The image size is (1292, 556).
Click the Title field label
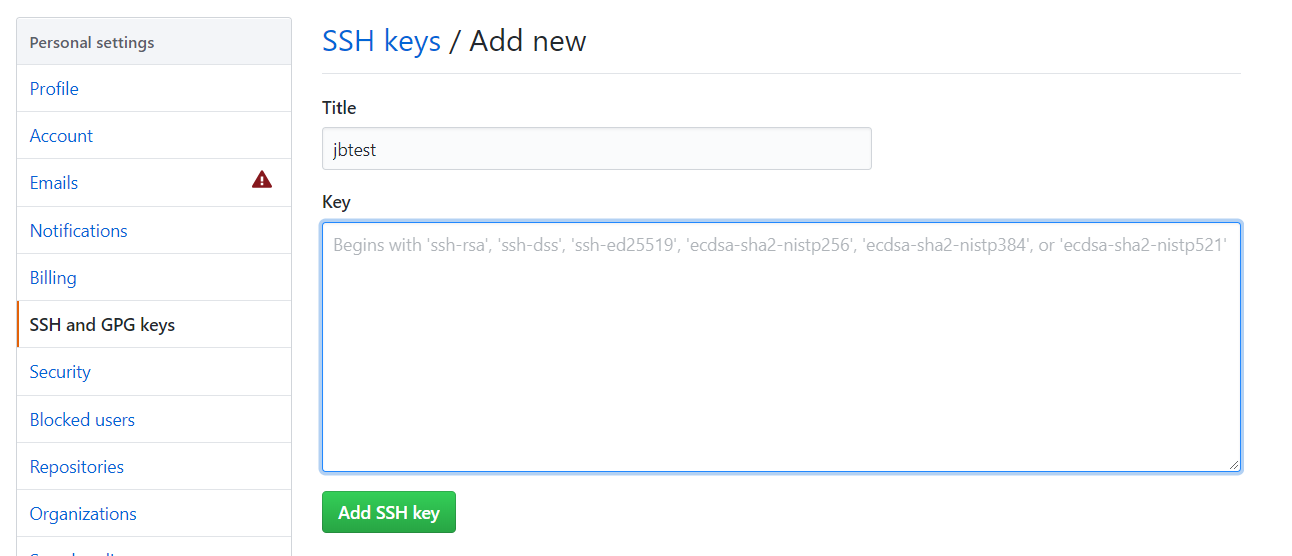pyautogui.click(x=339, y=108)
